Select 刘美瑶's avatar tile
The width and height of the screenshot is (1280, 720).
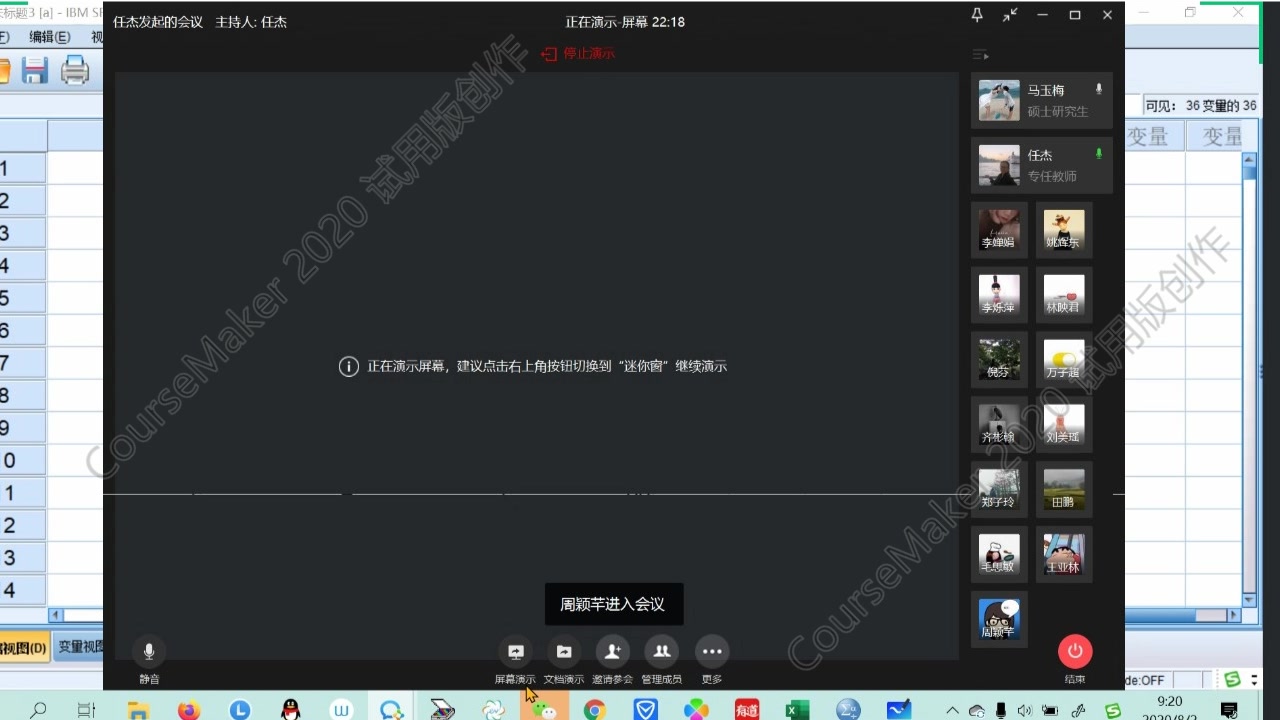point(1064,425)
